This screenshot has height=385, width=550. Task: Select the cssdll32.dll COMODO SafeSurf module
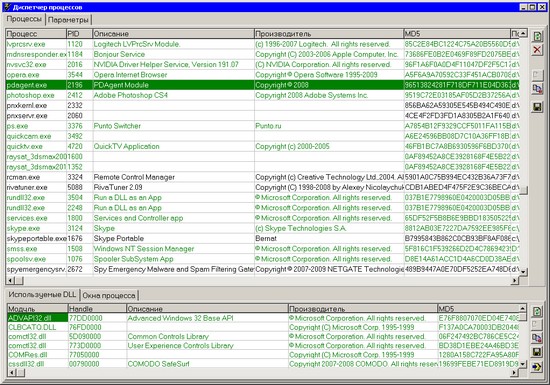click(263, 364)
